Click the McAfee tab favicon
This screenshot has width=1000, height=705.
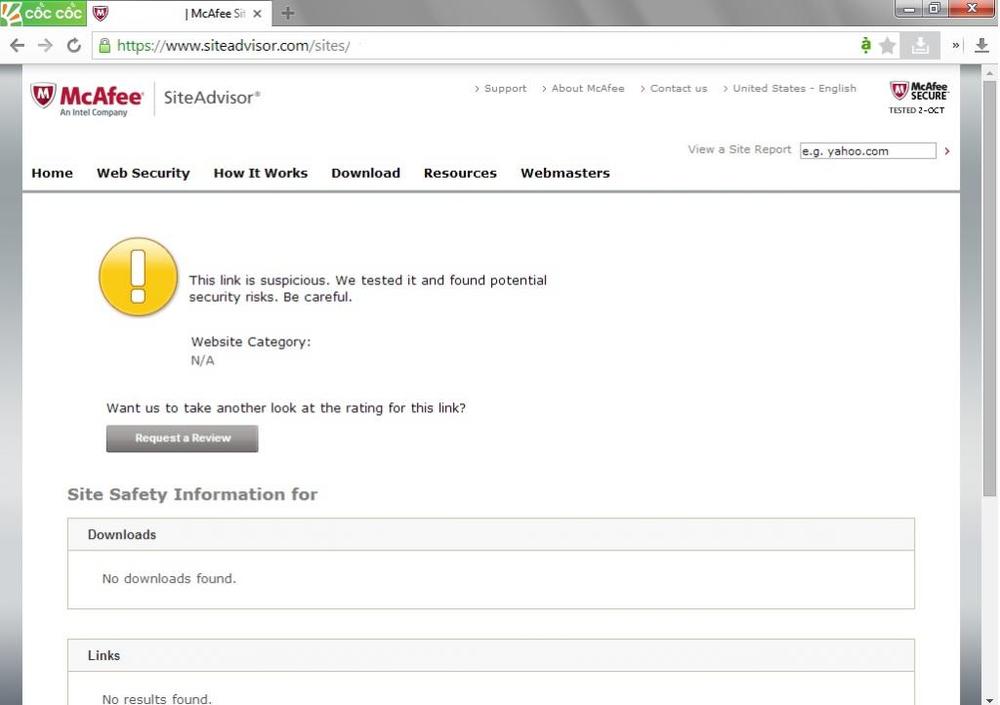[101, 13]
